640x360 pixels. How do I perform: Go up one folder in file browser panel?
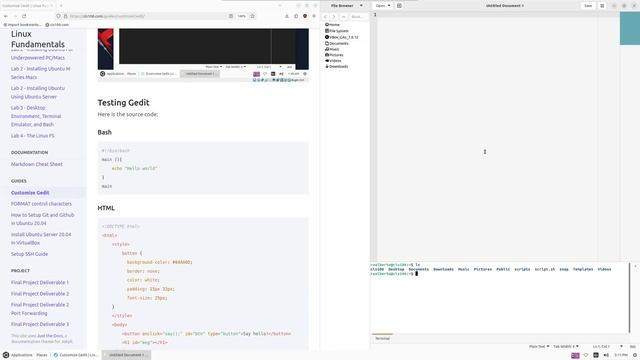click(x=343, y=17)
